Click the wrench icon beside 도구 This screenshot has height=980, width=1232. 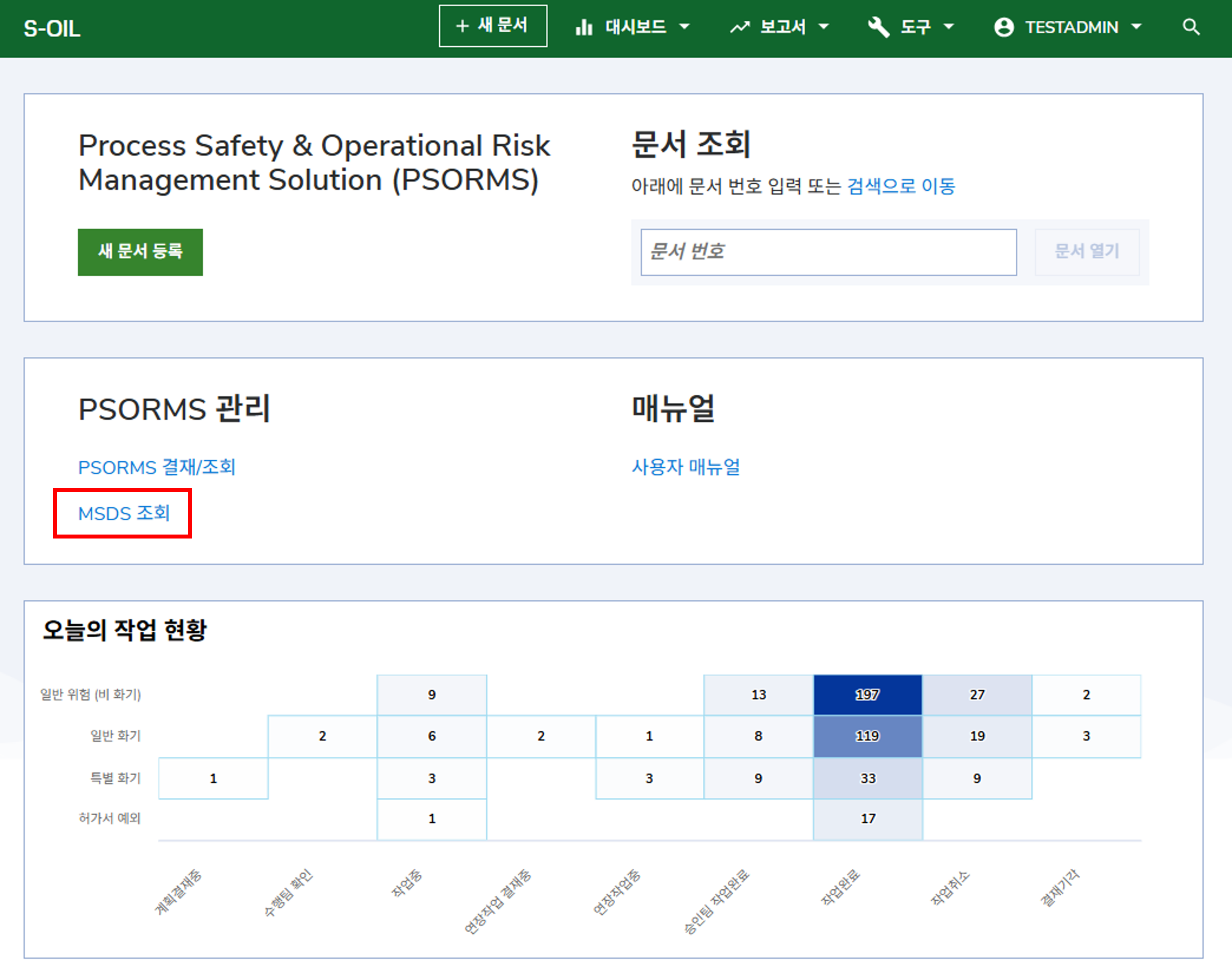tap(878, 27)
